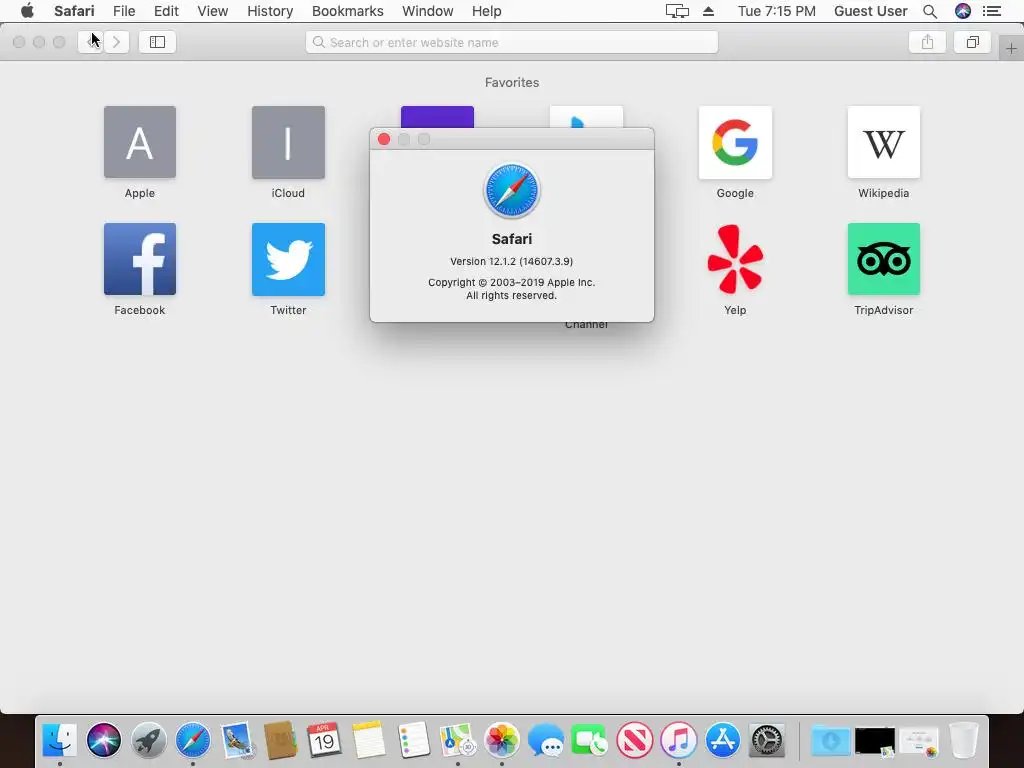The width and height of the screenshot is (1024, 768).
Task: Open the purple favorite tile behind the dialog
Action: click(437, 117)
